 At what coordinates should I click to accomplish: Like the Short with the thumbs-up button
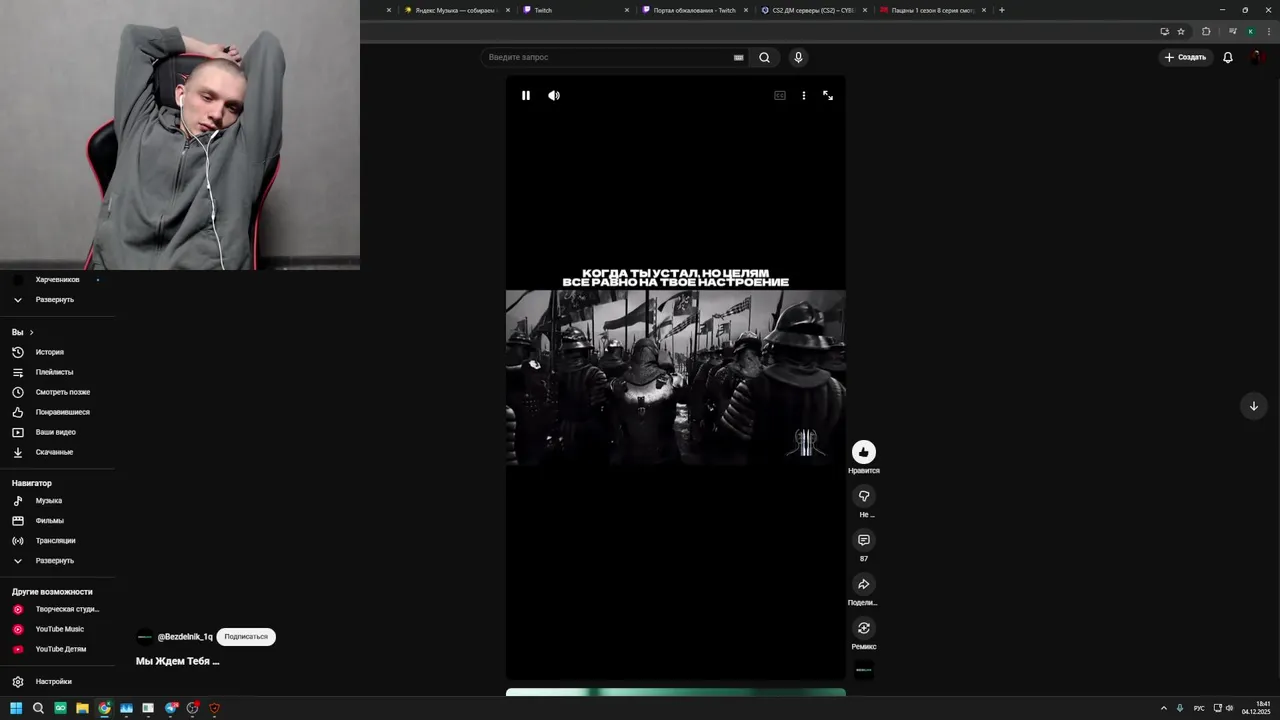864,452
